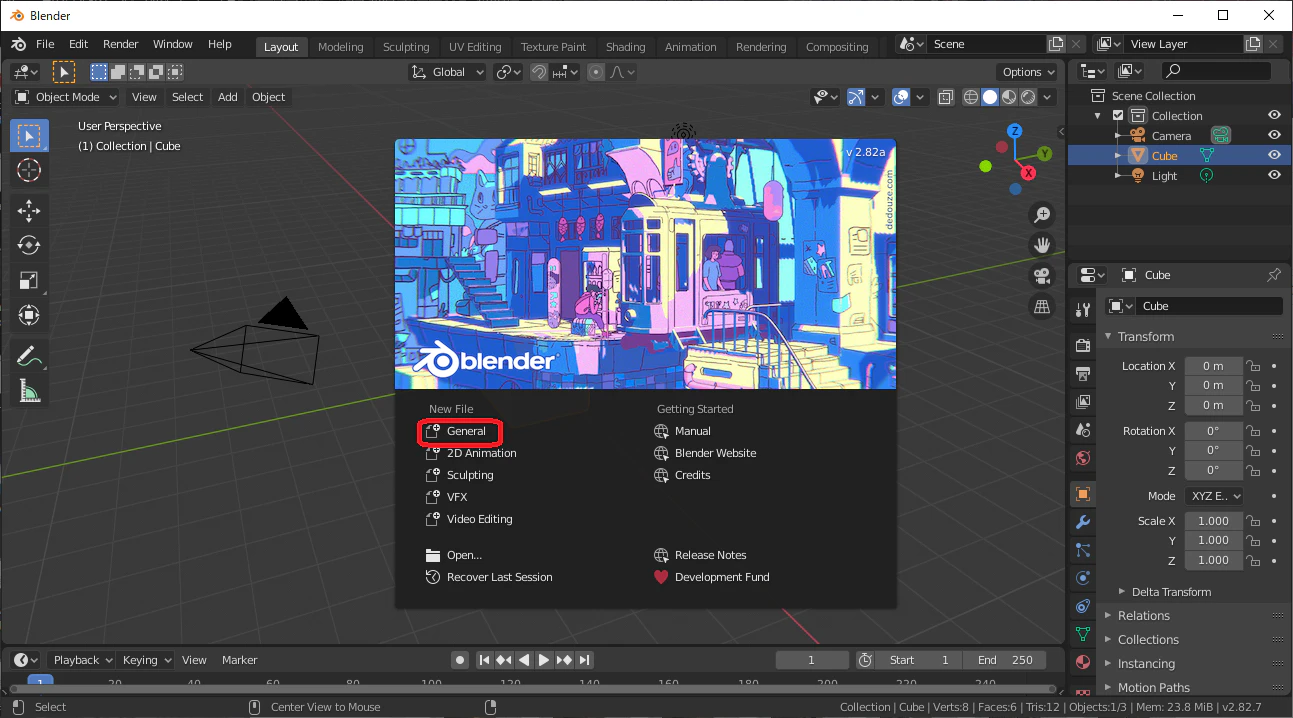
Task: Switch perspective/orthographic with the grid gizmo
Action: (1042, 307)
